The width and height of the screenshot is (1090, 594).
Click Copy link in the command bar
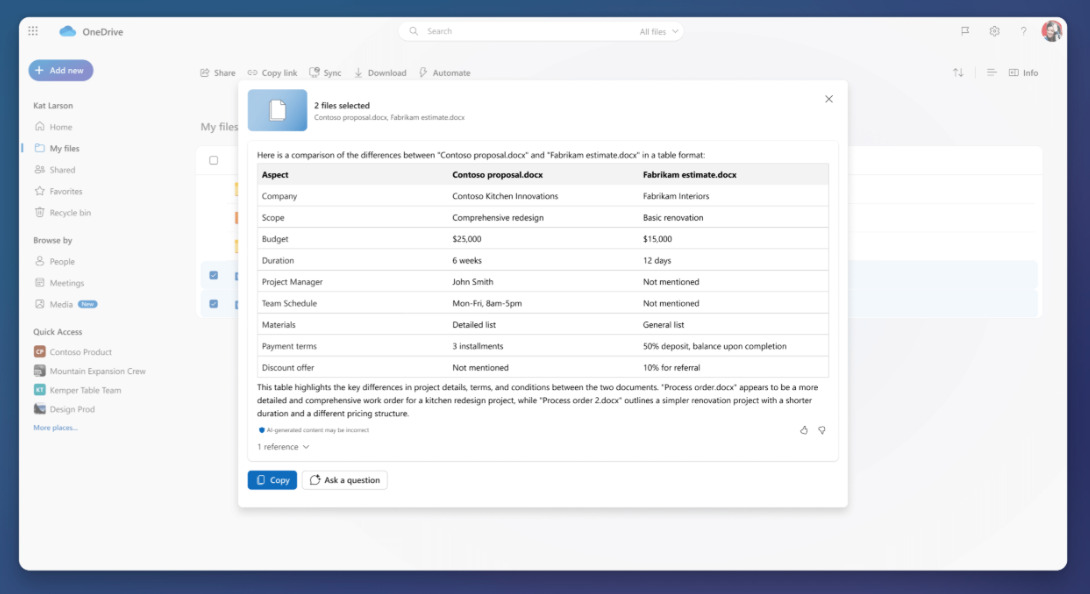272,72
